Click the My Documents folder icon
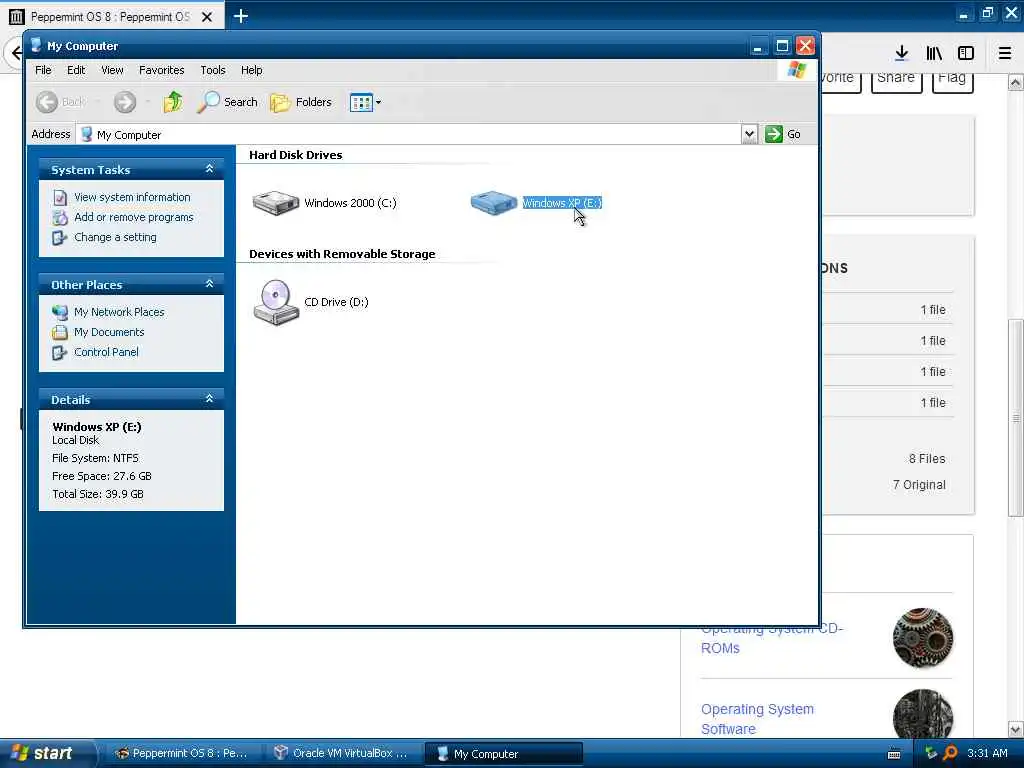This screenshot has width=1024, height=768. (59, 332)
